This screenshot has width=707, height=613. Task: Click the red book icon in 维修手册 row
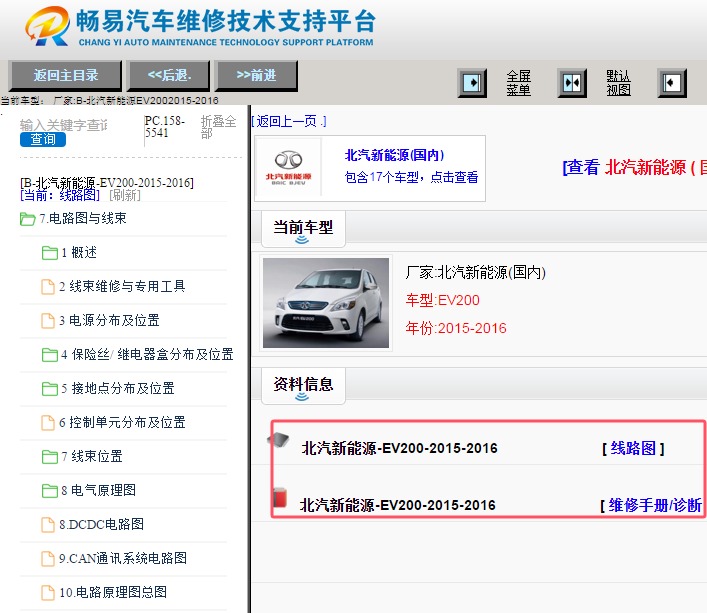[280, 497]
